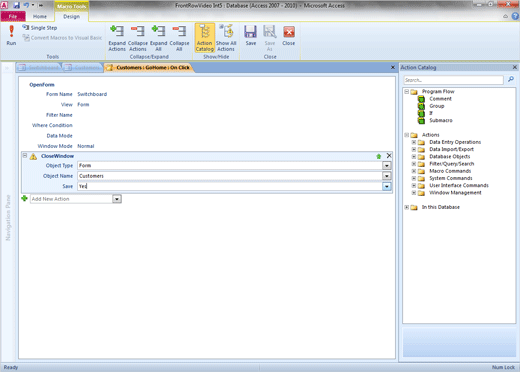This screenshot has height=372, width=520.
Task: Expand In this Database folder
Action: click(407, 207)
